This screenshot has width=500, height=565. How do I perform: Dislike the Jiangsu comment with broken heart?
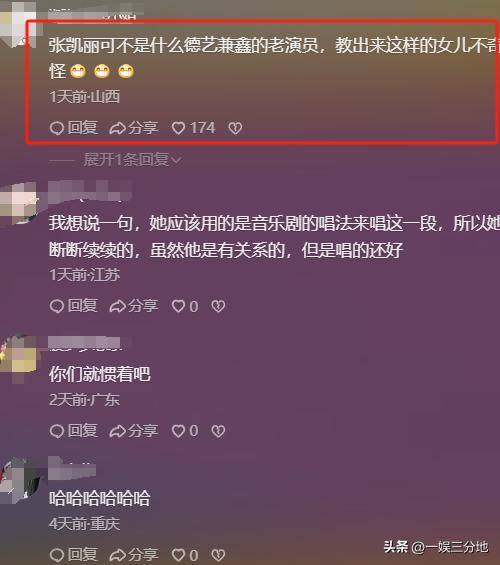pos(218,306)
